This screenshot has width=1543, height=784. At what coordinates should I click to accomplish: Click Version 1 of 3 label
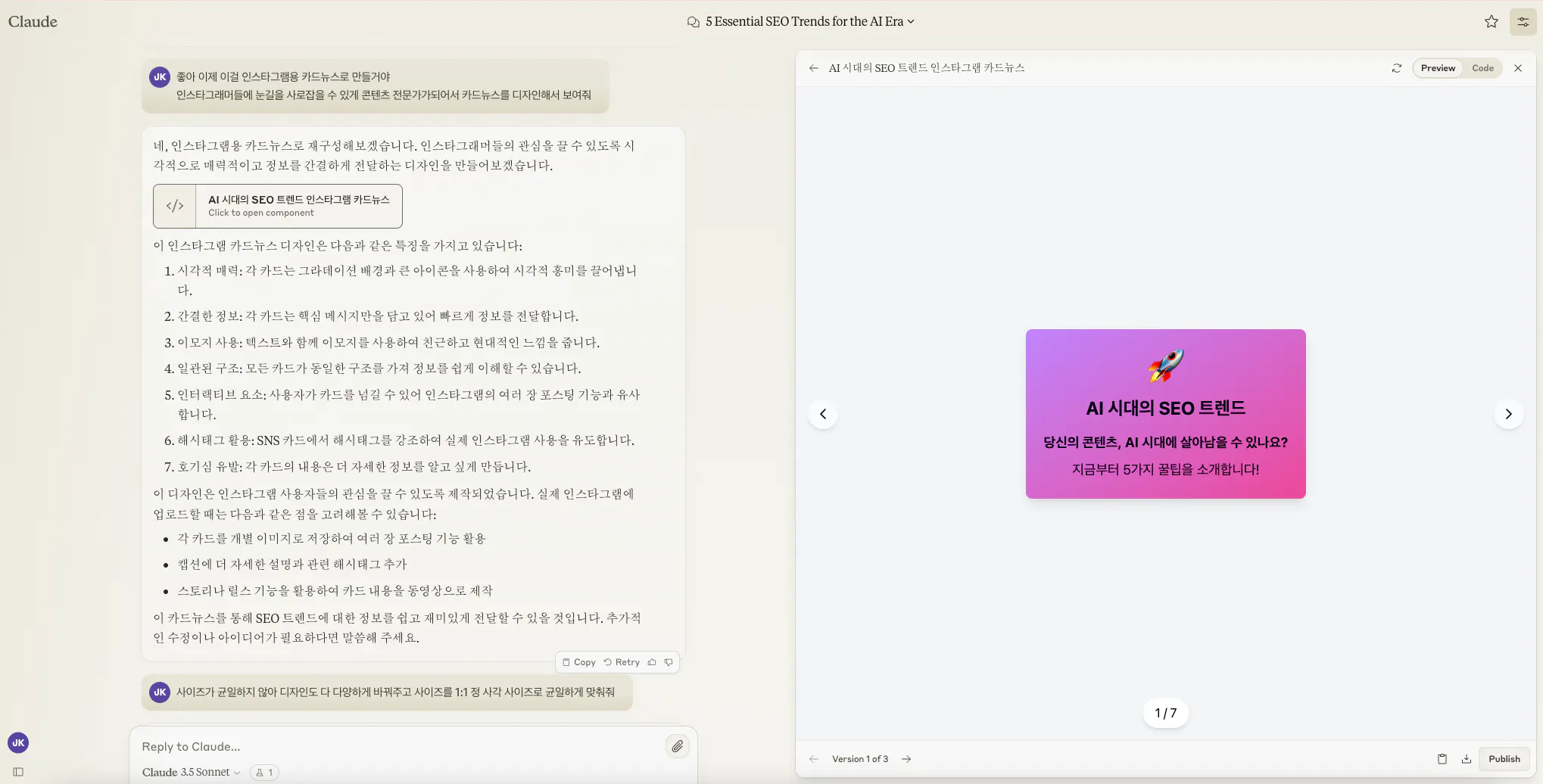pos(859,759)
